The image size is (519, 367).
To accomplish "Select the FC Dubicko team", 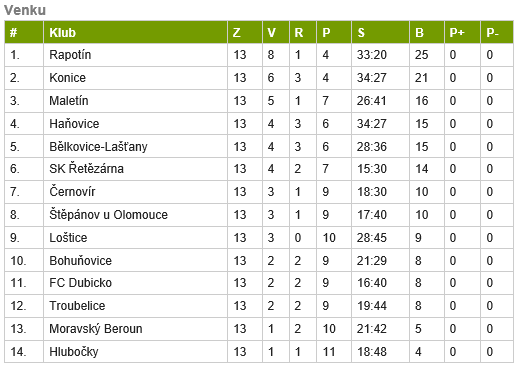I will coord(80,283).
